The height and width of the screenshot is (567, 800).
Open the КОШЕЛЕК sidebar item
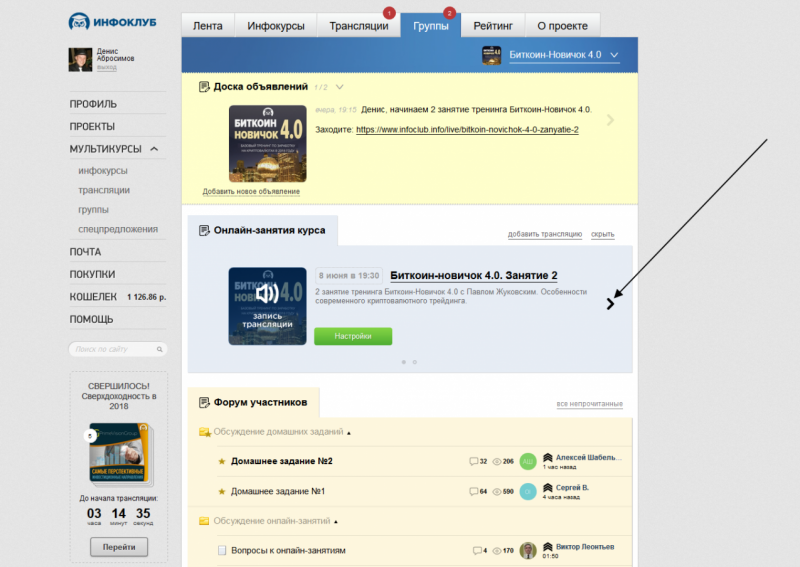pos(93,297)
